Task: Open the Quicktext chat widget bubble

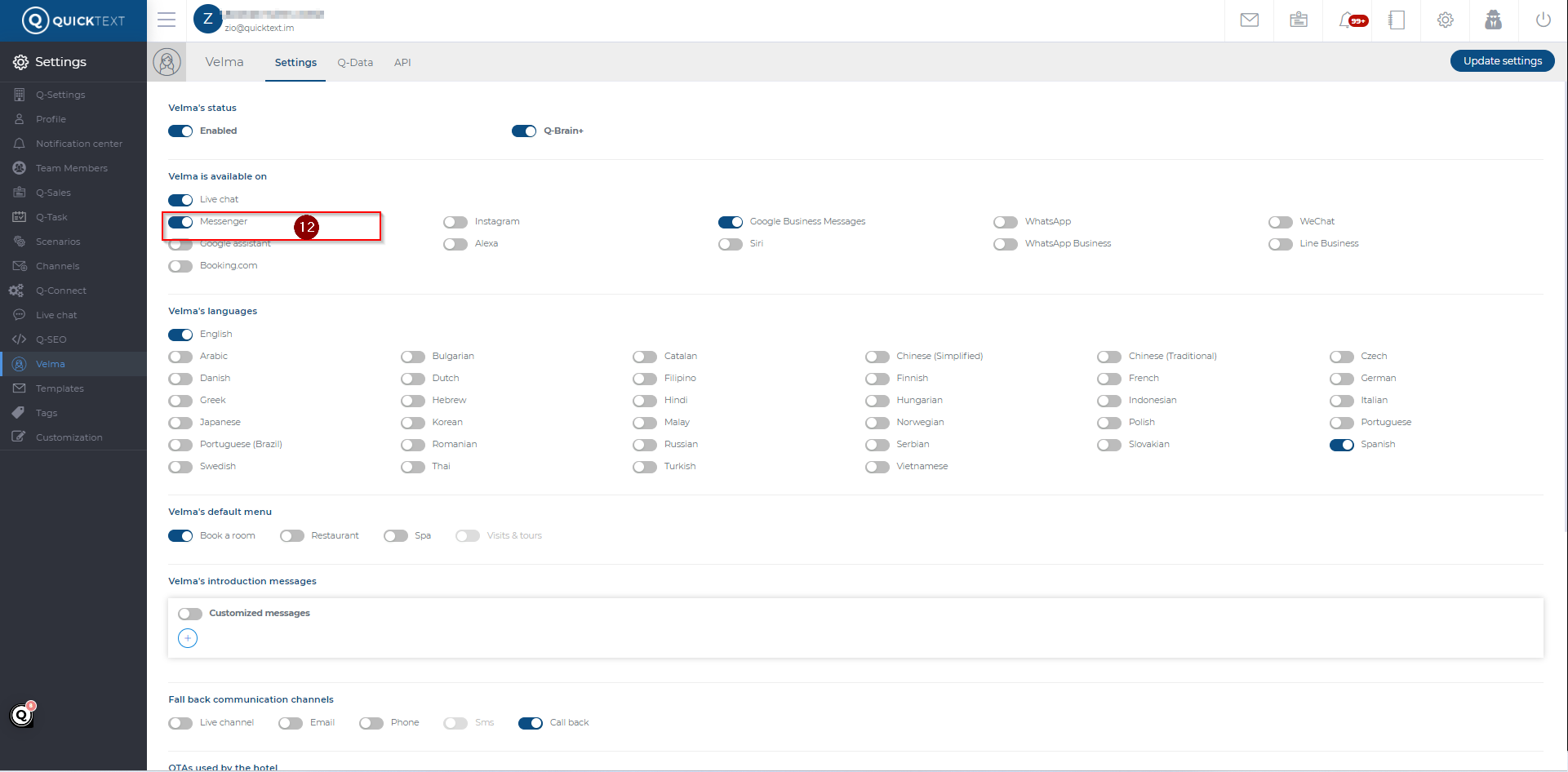Action: 22,716
